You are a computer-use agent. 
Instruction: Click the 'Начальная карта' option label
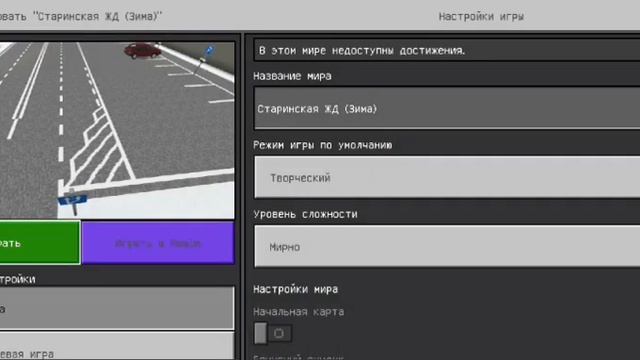pyautogui.click(x=298, y=312)
